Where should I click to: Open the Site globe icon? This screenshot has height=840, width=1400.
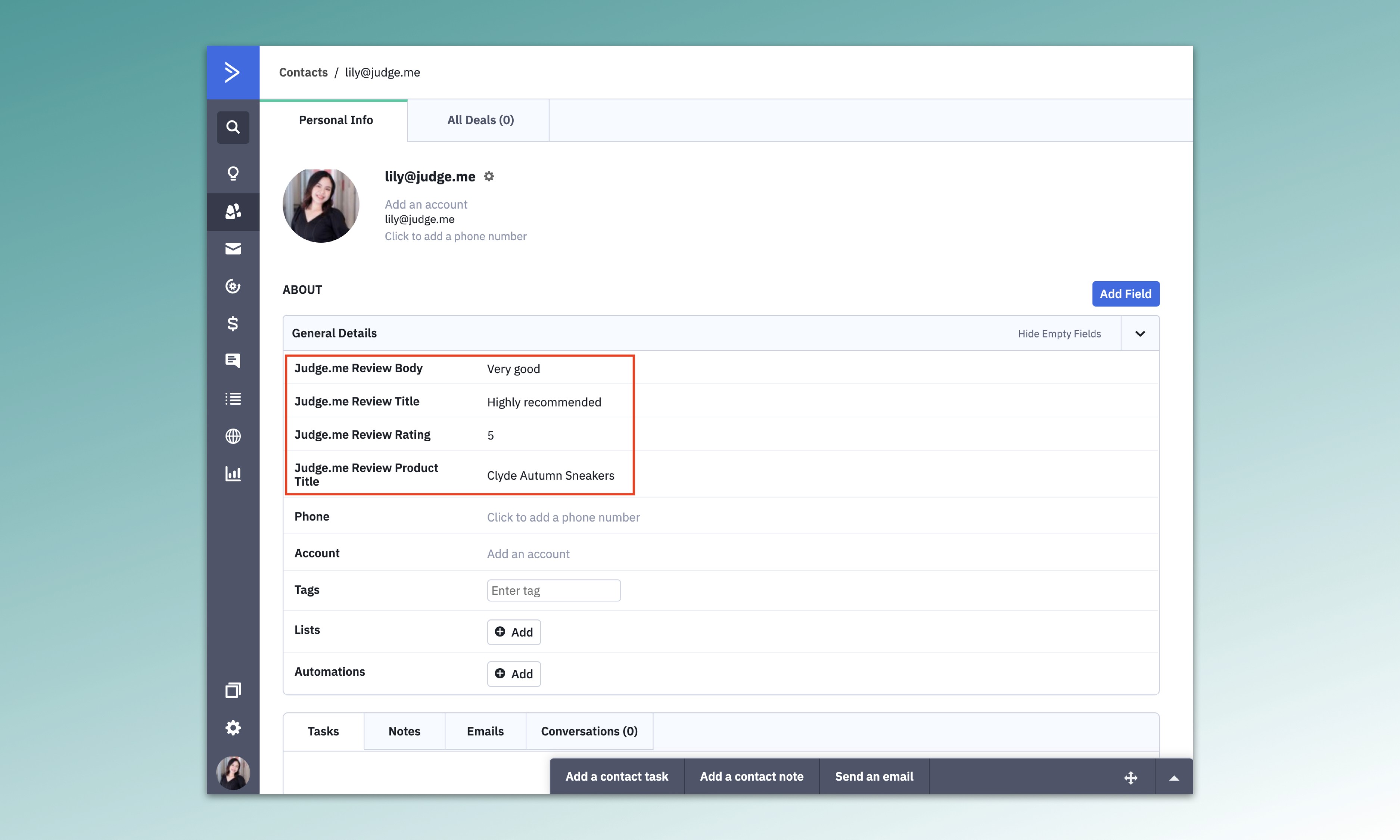pyautogui.click(x=233, y=436)
